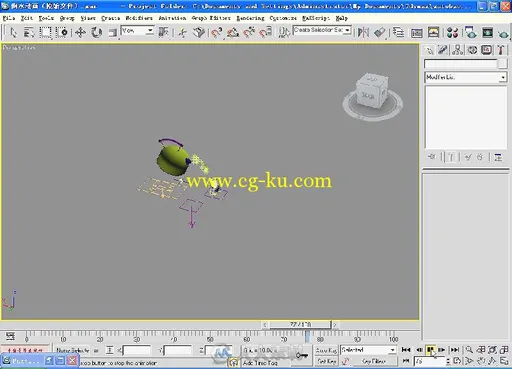
Task: Click Use Pivot Point Center icon
Action: (x=163, y=32)
